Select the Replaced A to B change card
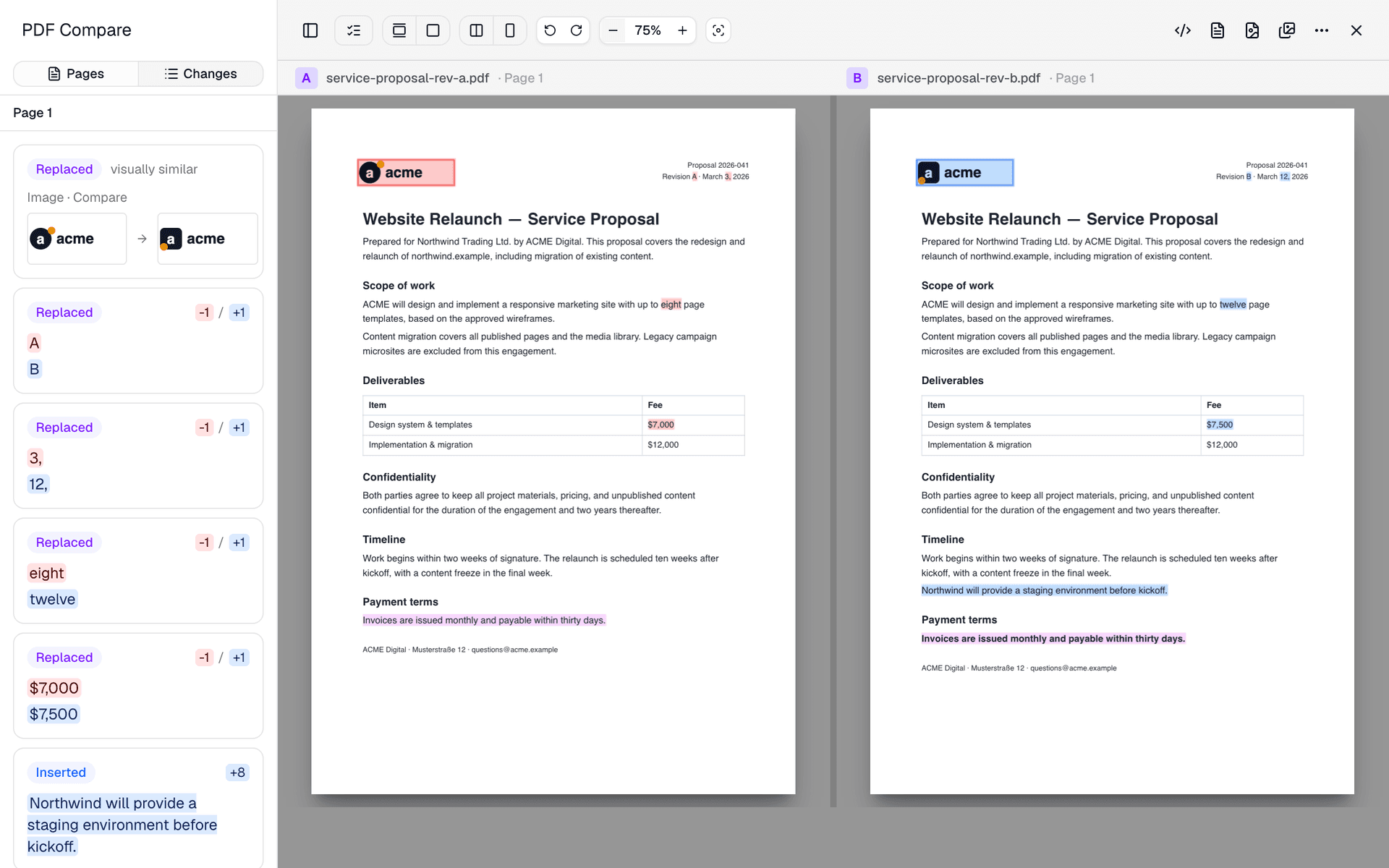The image size is (1389, 868). tap(138, 341)
